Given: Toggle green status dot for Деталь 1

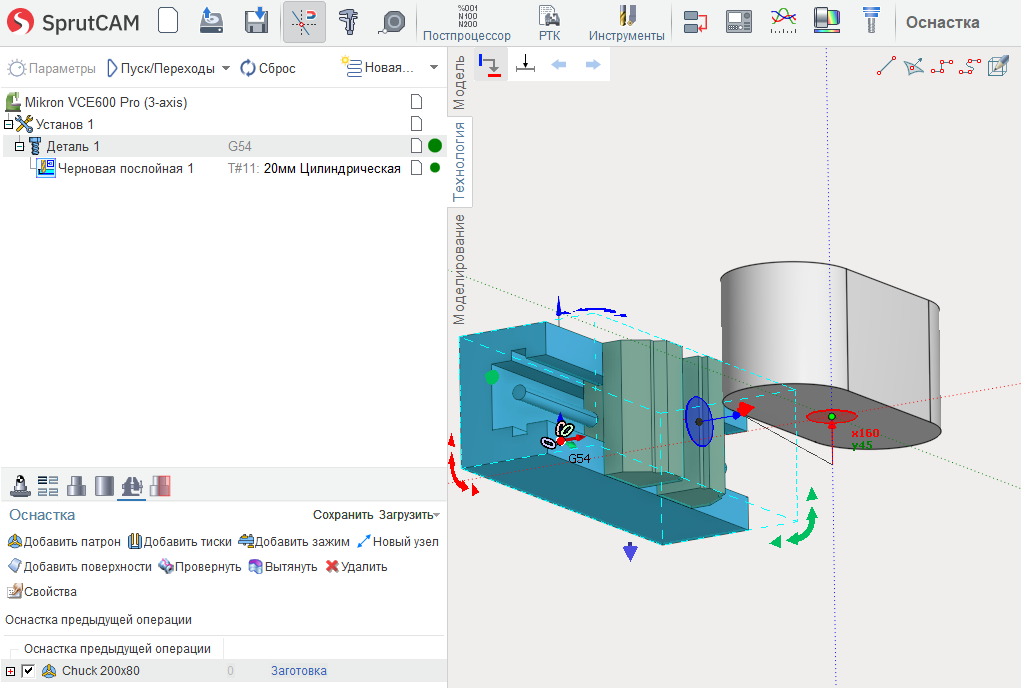Looking at the screenshot, I should click(435, 146).
